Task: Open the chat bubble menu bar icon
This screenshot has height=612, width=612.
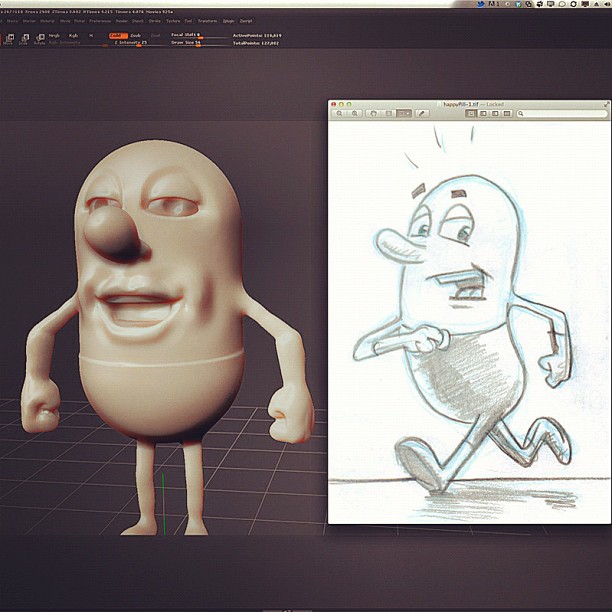Action: point(562,4)
